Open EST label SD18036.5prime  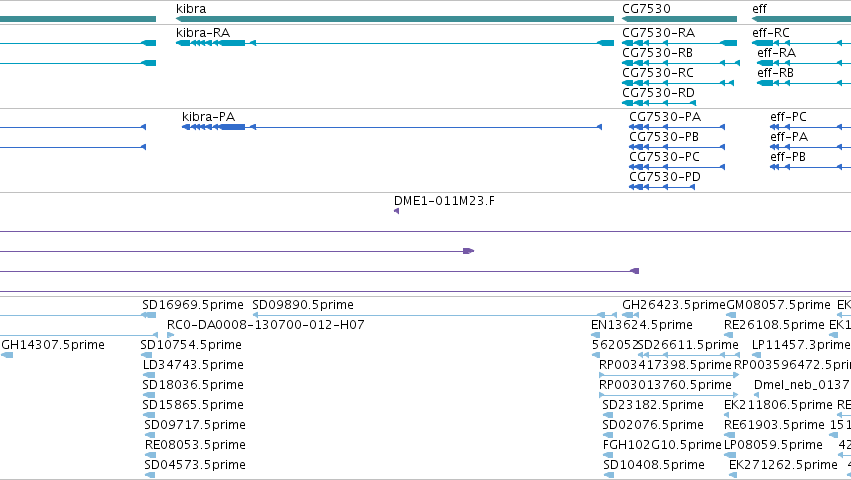(193, 385)
